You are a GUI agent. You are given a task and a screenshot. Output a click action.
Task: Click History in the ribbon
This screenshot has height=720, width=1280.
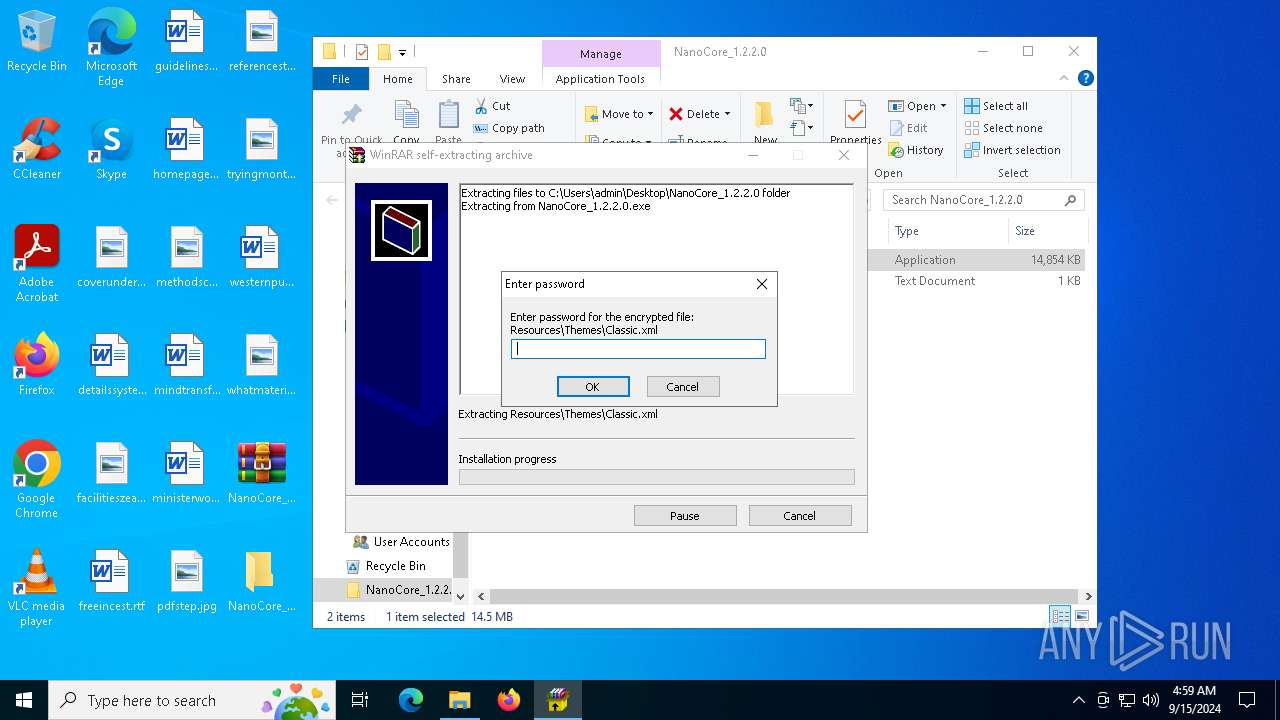click(x=915, y=150)
